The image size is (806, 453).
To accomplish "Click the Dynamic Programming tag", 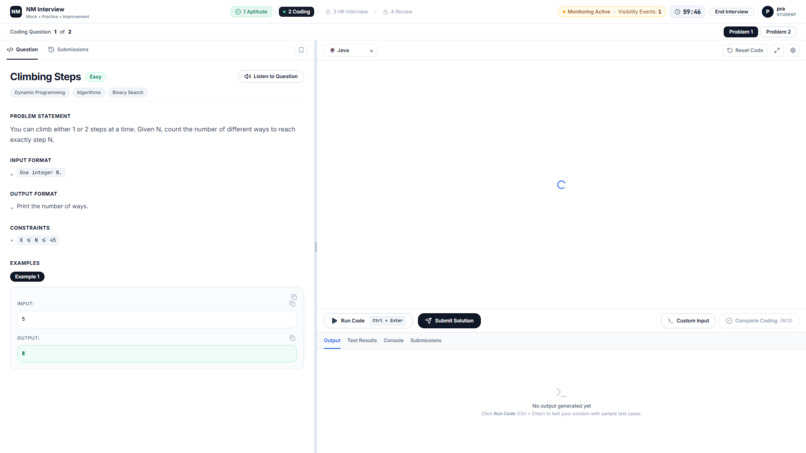I will pyautogui.click(x=40, y=93).
